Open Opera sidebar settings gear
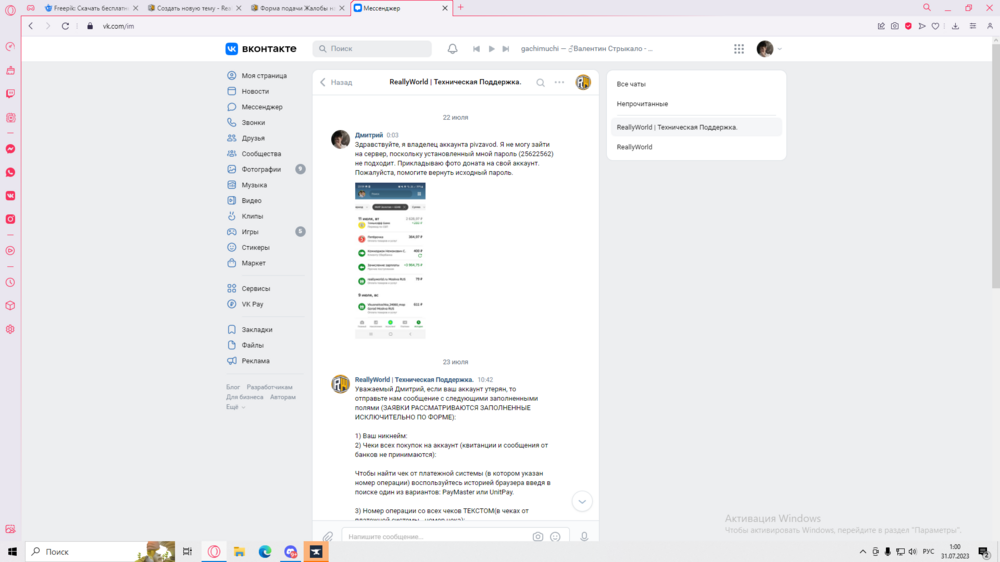 point(10,329)
